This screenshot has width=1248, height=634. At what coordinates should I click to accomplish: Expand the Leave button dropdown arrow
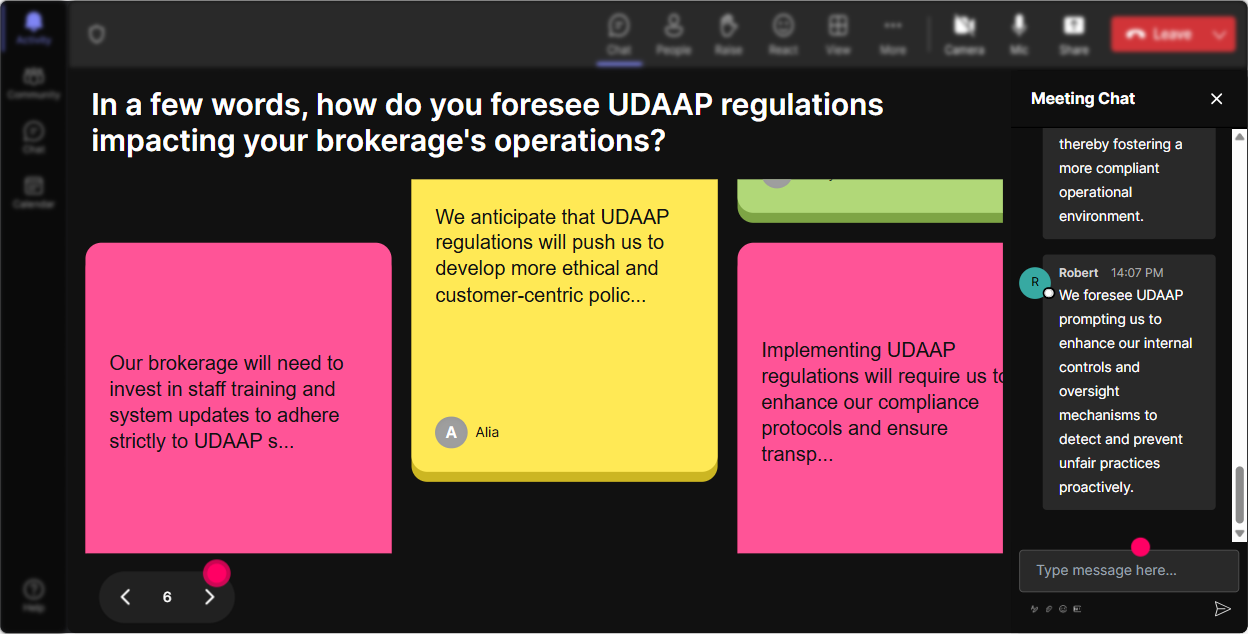[x=1220, y=34]
